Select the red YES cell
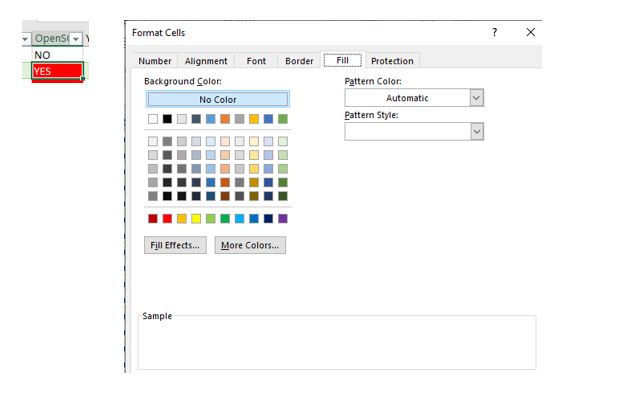Image resolution: width=634 pixels, height=404 pixels. tap(56, 71)
